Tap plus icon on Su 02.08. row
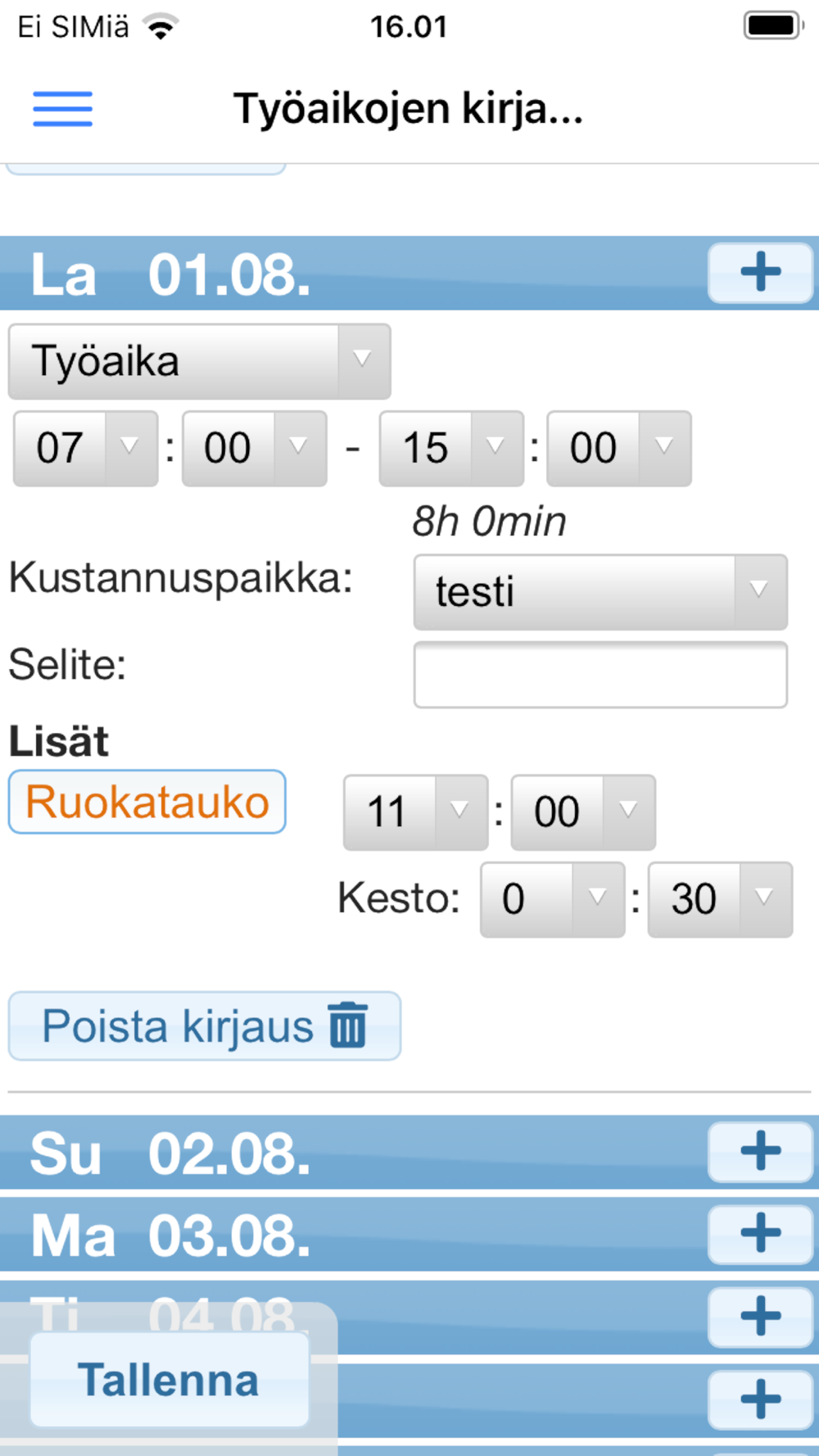The width and height of the screenshot is (819, 1456). click(760, 1151)
